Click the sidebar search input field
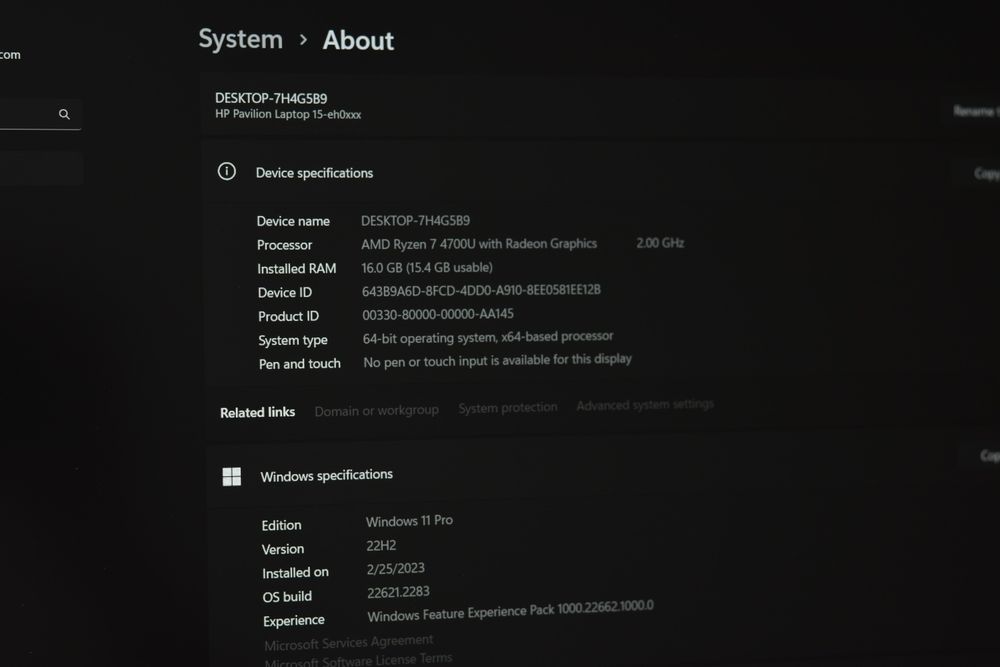The width and height of the screenshot is (1000, 667). click(40, 115)
